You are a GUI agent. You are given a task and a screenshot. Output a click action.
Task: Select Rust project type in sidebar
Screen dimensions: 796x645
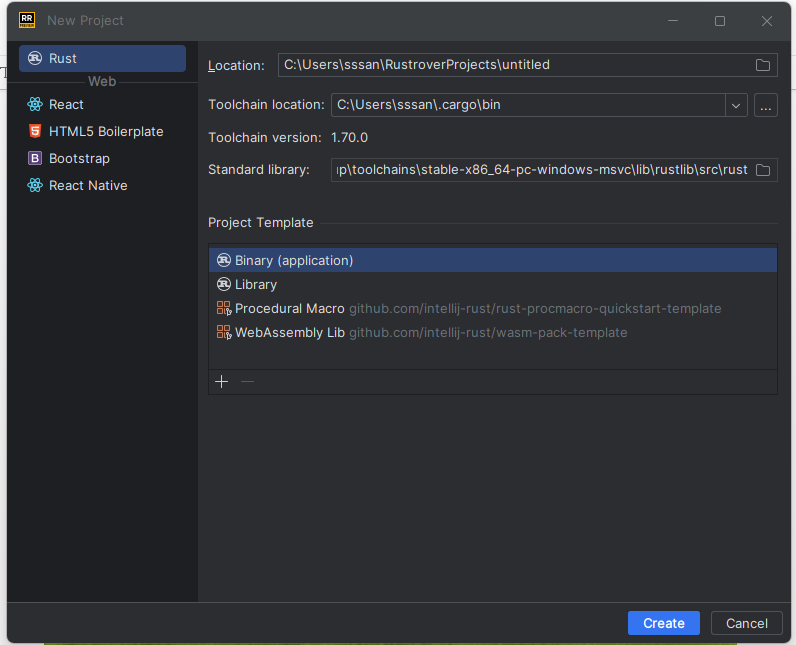(x=101, y=58)
